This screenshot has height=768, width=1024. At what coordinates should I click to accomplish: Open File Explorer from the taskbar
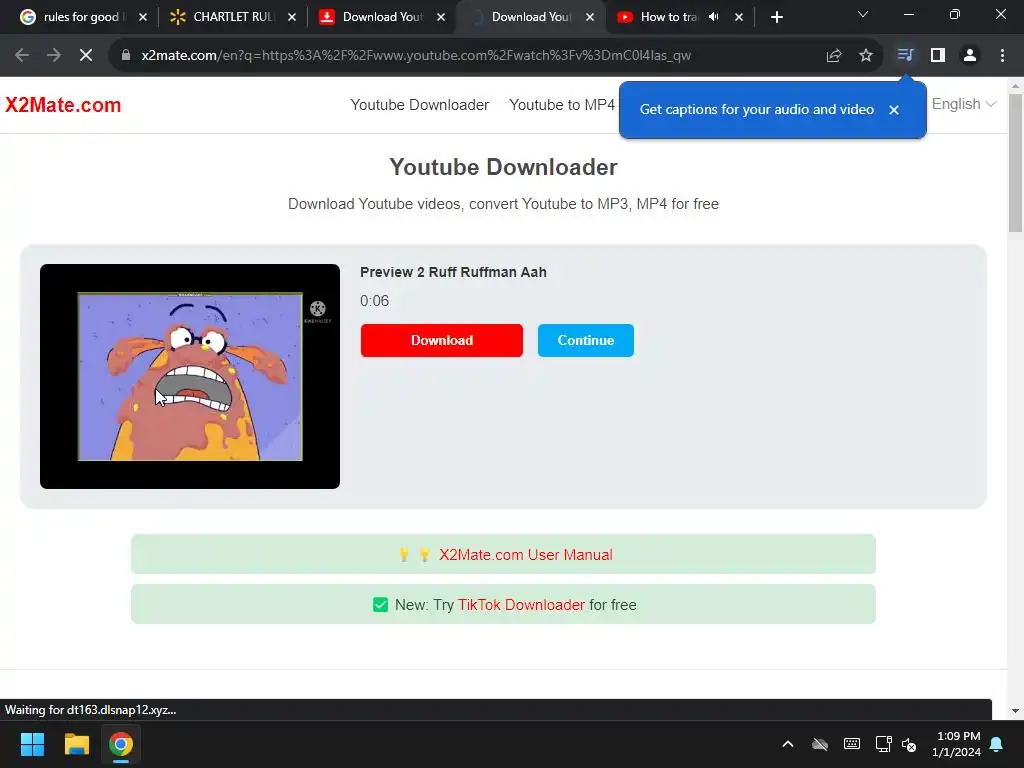click(76, 744)
